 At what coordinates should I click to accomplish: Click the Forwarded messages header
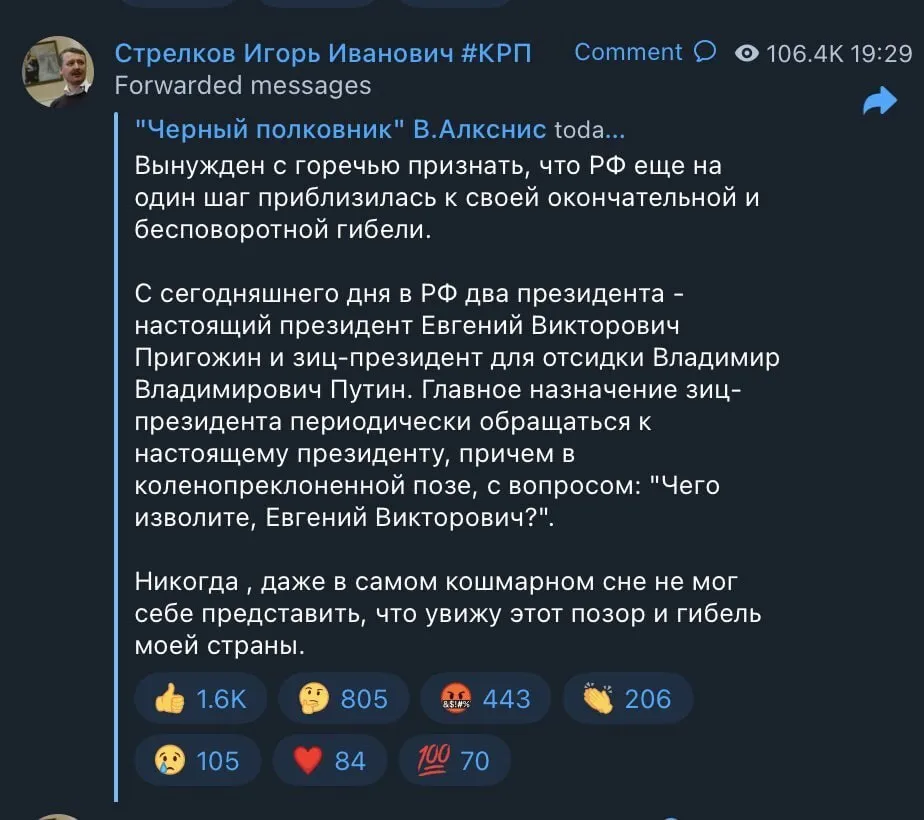pyautogui.click(x=244, y=86)
